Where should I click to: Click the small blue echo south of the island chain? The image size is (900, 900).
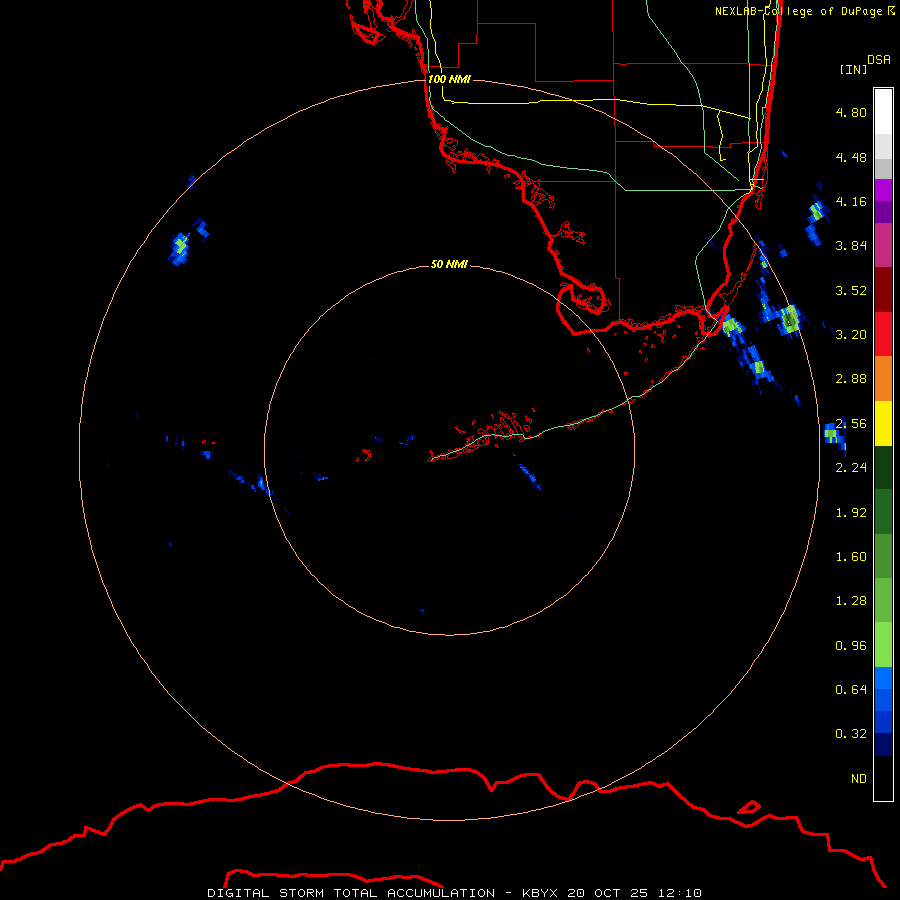(530, 476)
